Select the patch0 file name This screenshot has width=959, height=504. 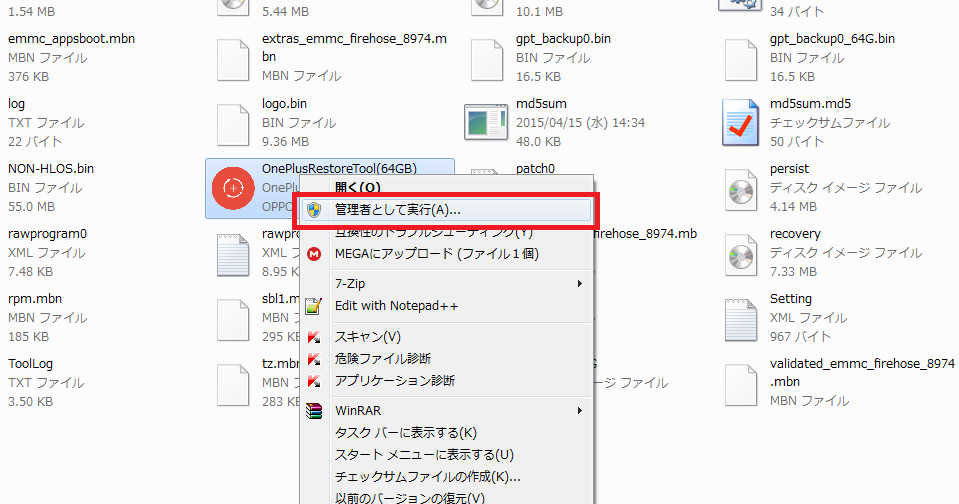pos(535,169)
